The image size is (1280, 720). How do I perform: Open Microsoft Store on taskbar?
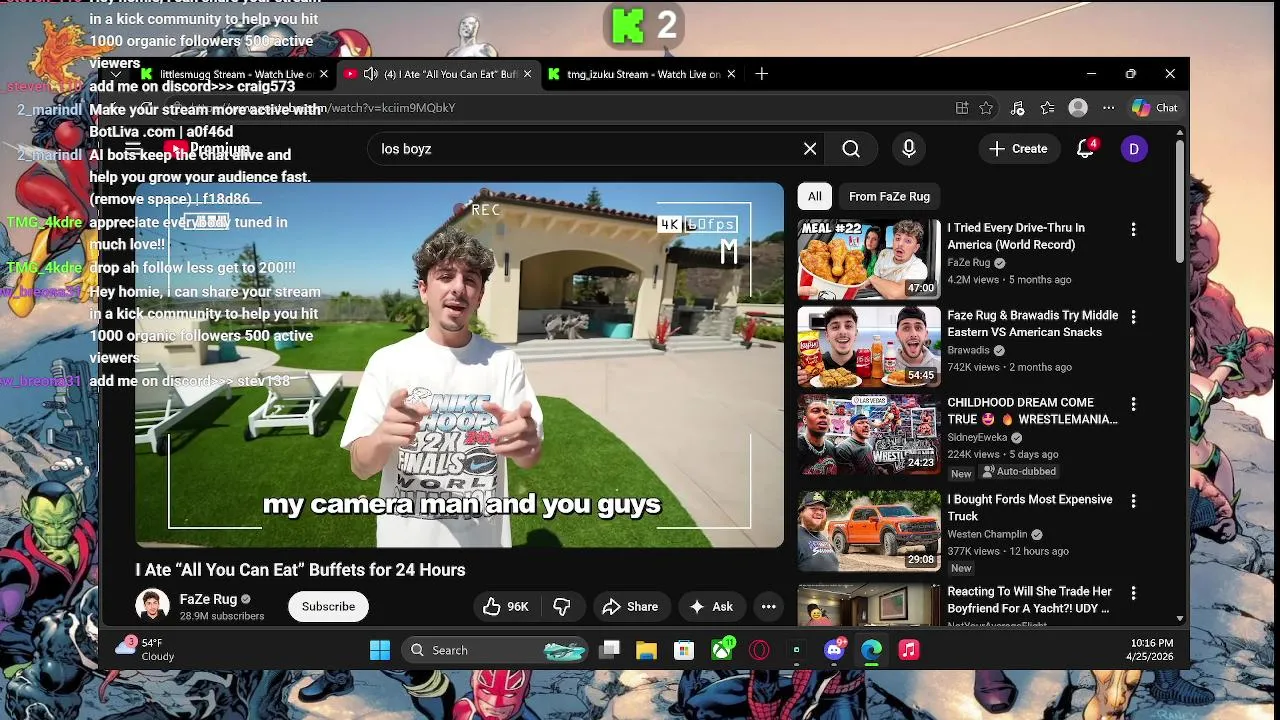[x=684, y=651]
